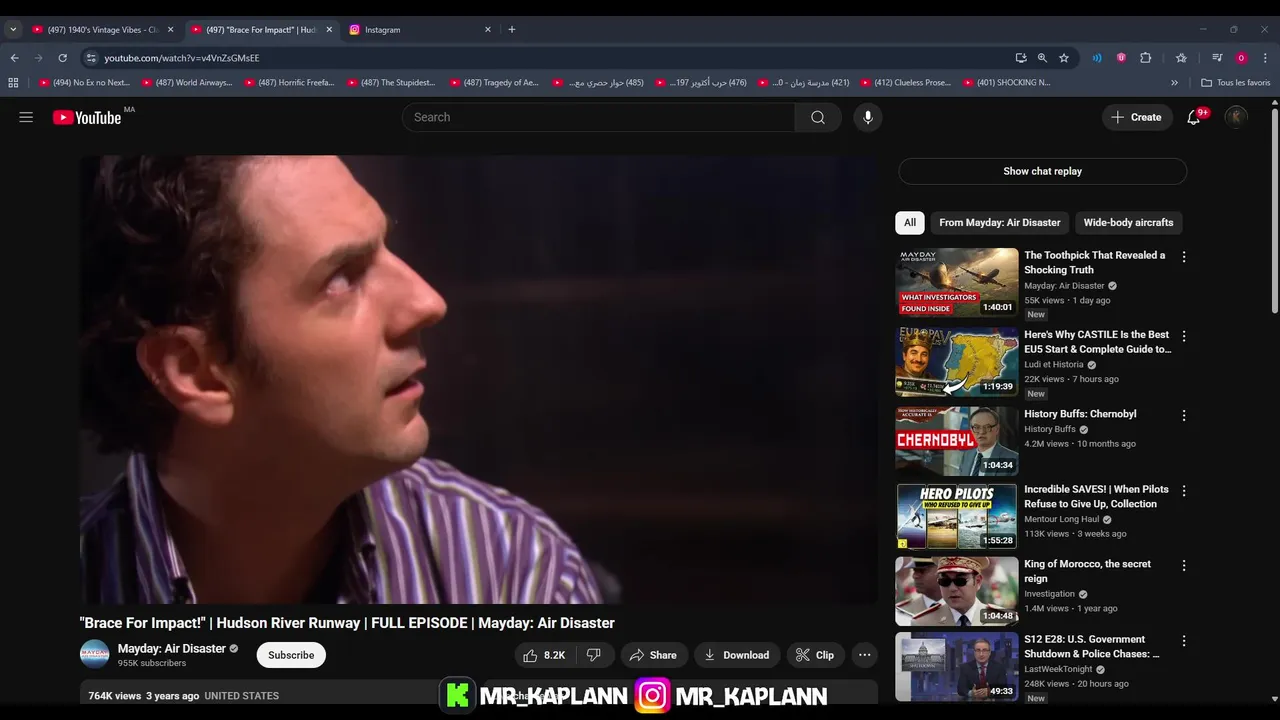Viewport: 1280px width, 720px height.
Task: Reload the page
Action: tap(62, 58)
